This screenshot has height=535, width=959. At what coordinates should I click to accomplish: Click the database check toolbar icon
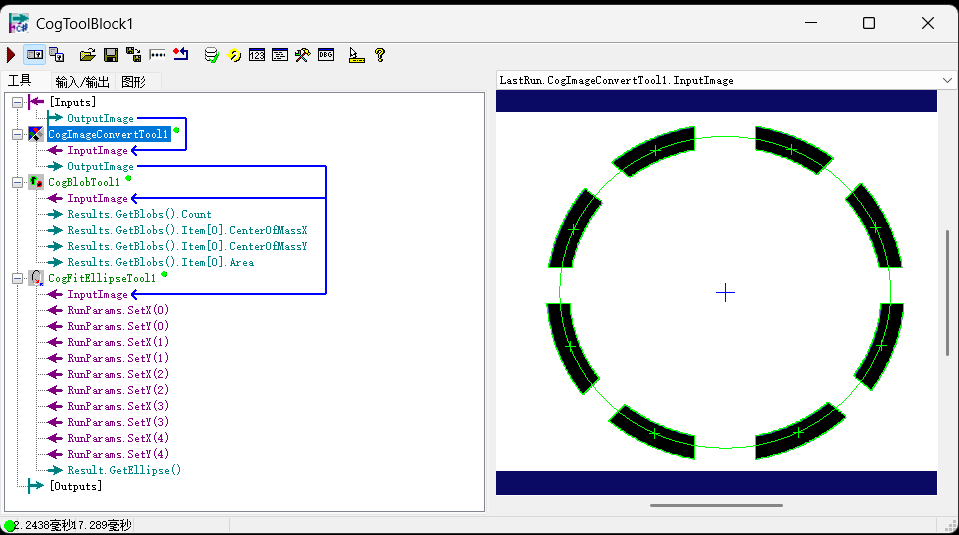211,55
